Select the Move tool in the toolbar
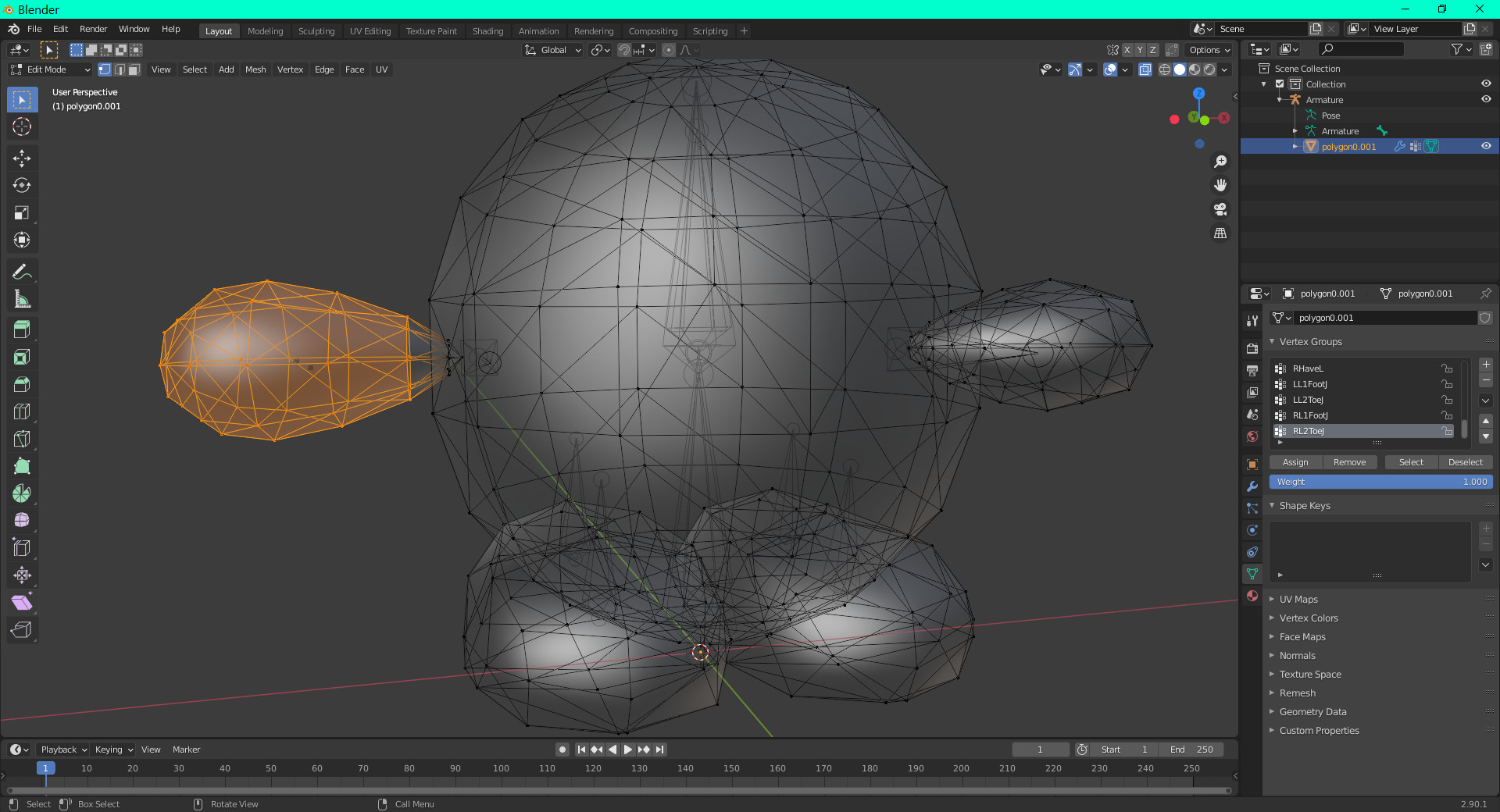The image size is (1500, 812). 22,158
